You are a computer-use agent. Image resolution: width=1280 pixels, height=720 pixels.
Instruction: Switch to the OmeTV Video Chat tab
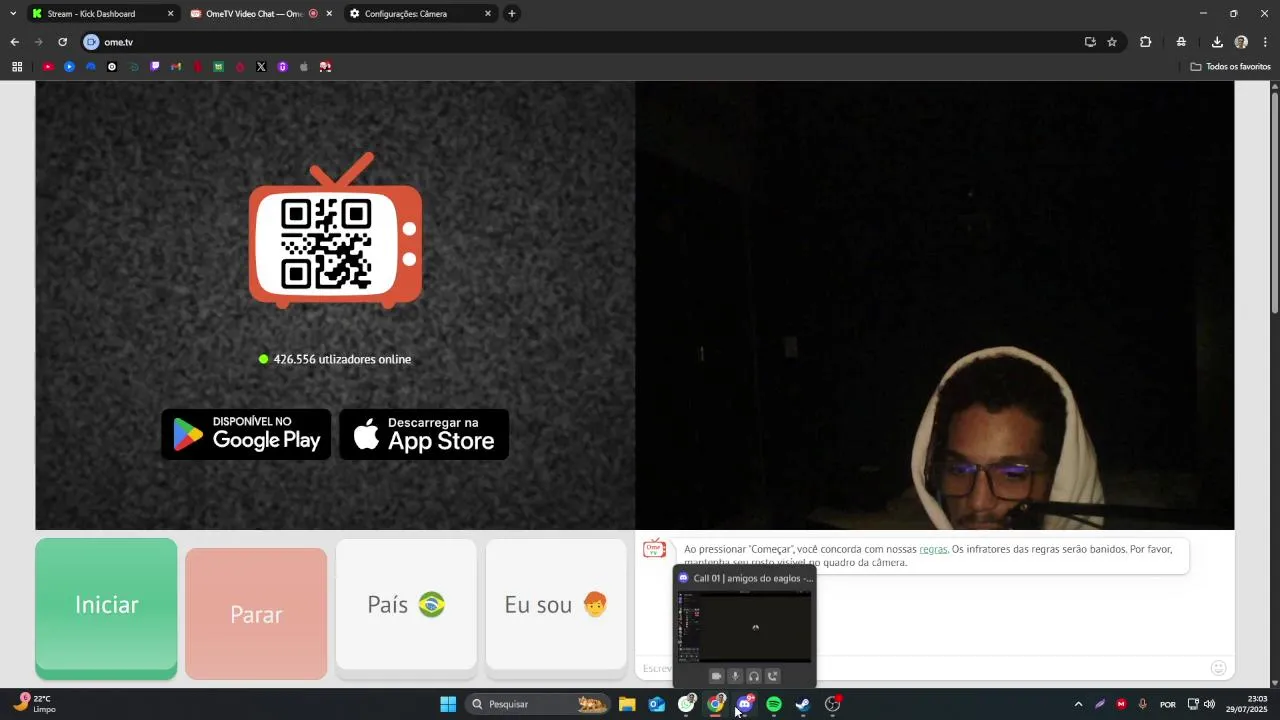[262, 14]
